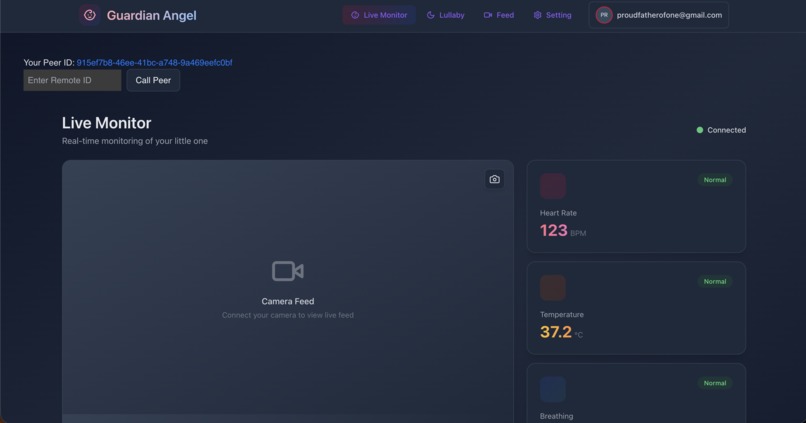The width and height of the screenshot is (806, 423).
Task: Click the PR profile avatar
Action: (x=604, y=15)
